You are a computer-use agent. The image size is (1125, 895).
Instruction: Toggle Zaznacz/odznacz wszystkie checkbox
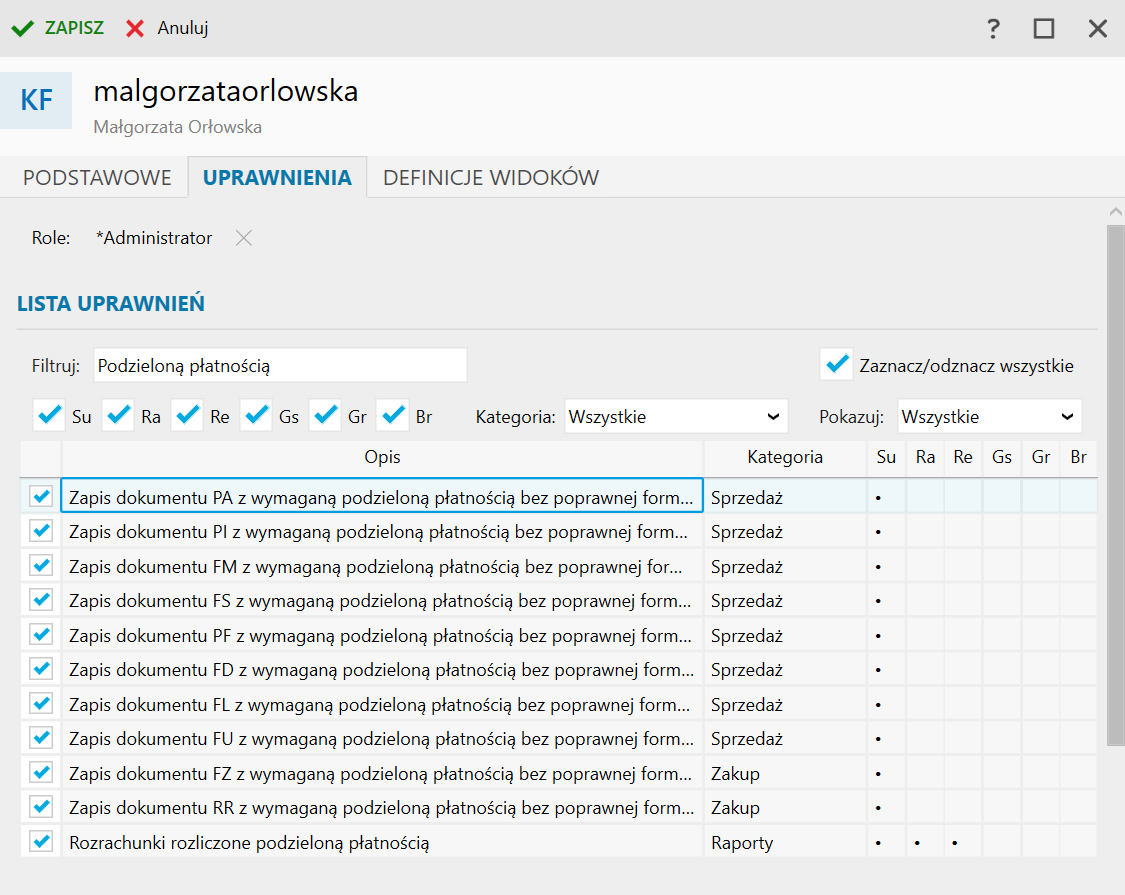[x=837, y=365]
